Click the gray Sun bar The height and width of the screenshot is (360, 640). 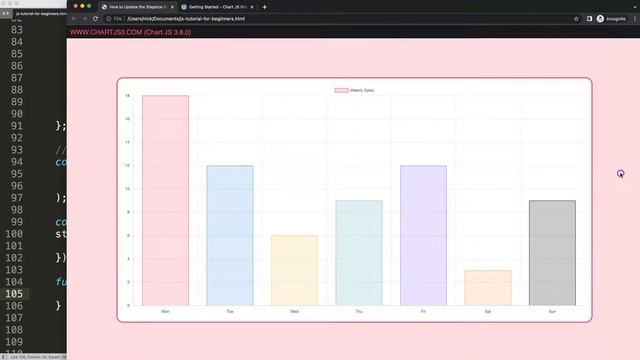click(552, 253)
